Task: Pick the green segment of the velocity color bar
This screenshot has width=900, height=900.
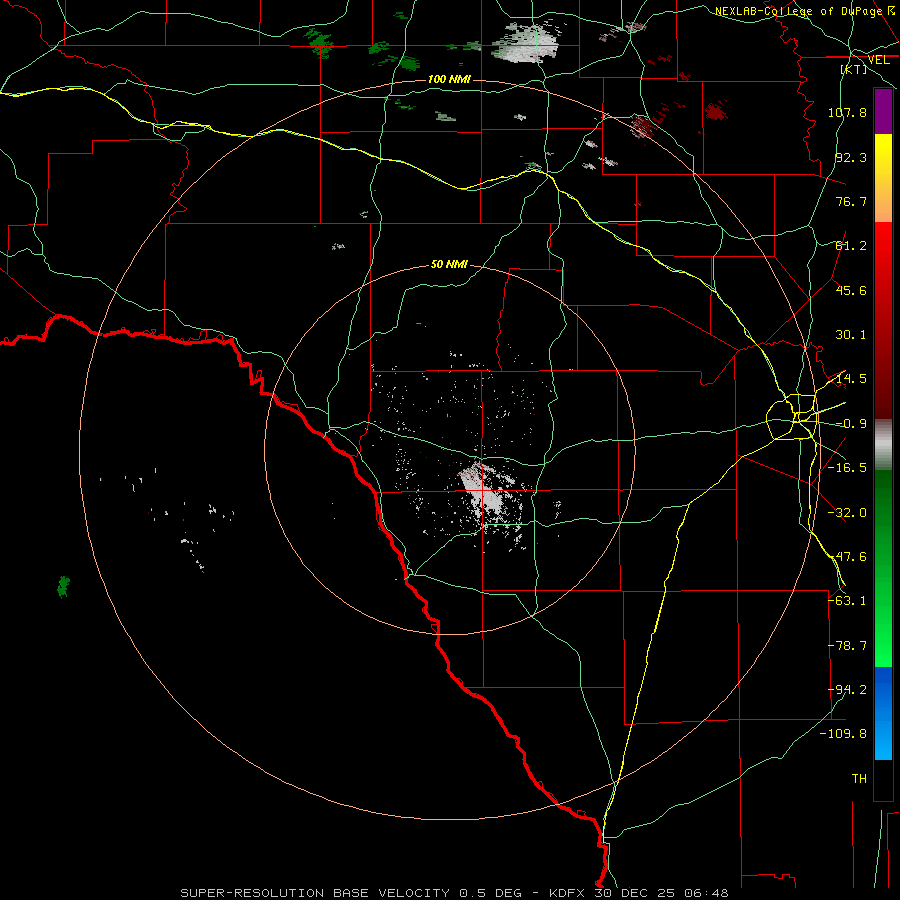Action: [x=883, y=568]
